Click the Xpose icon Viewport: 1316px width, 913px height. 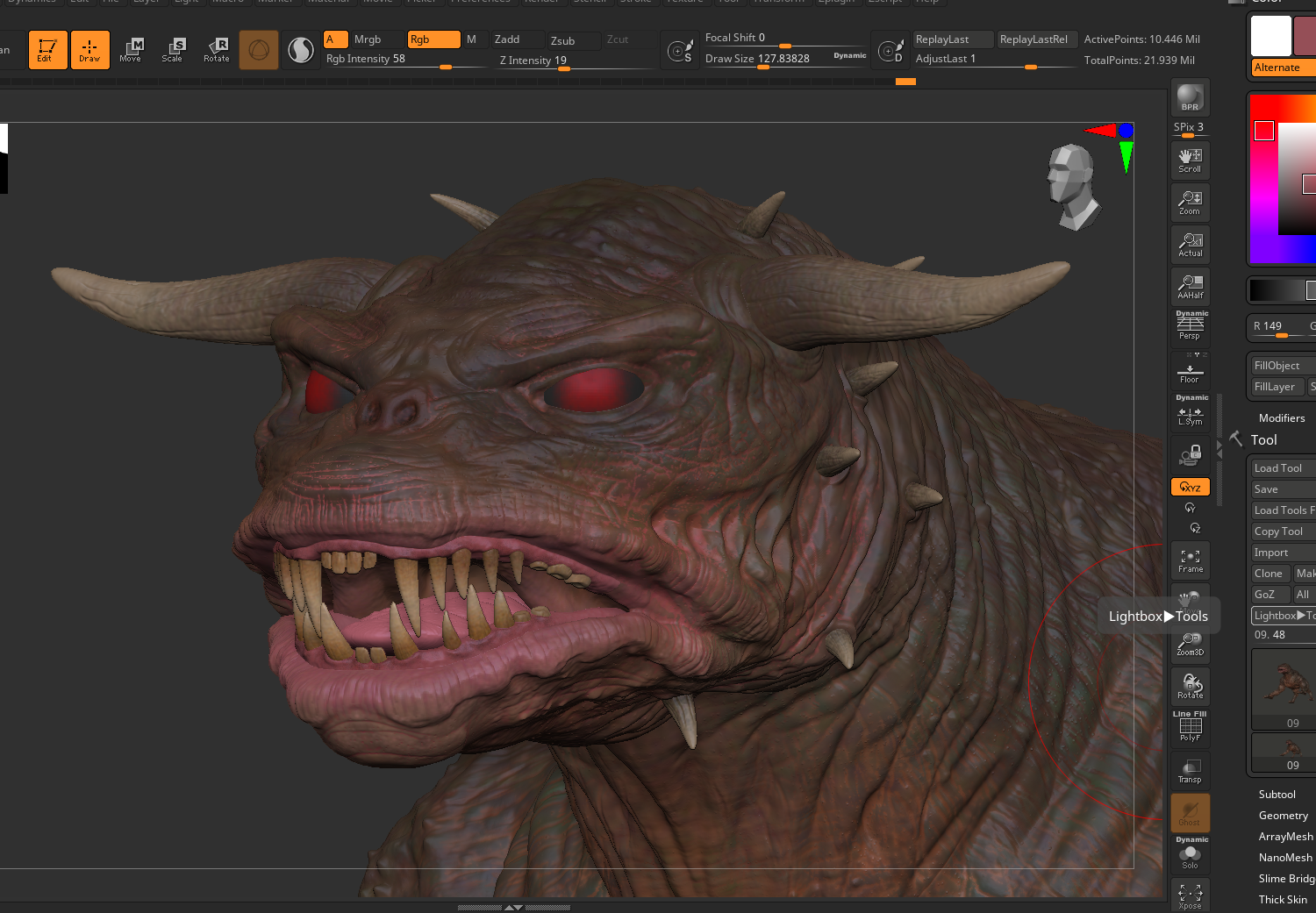pyautogui.click(x=1190, y=895)
